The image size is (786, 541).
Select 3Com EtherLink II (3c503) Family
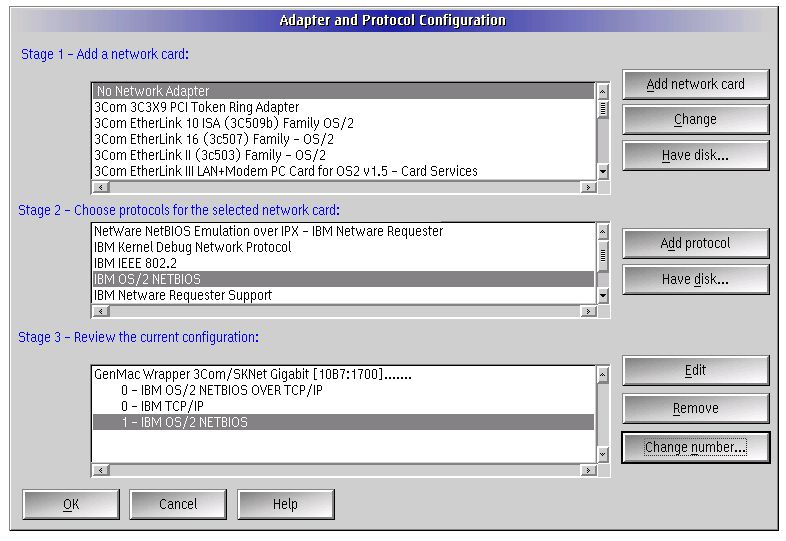tap(343, 155)
